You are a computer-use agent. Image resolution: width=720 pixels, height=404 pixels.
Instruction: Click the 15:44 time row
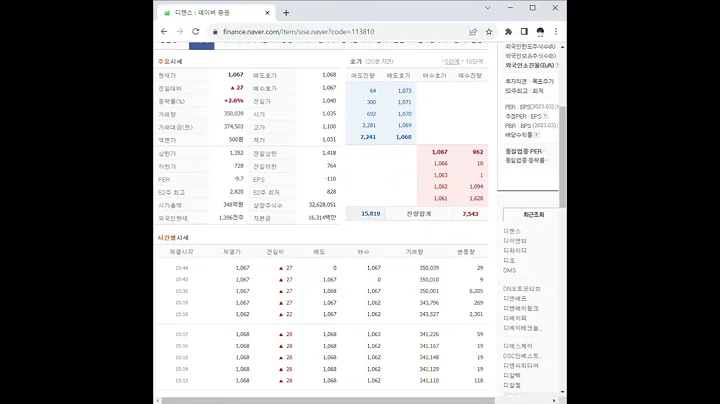pyautogui.click(x=322, y=268)
